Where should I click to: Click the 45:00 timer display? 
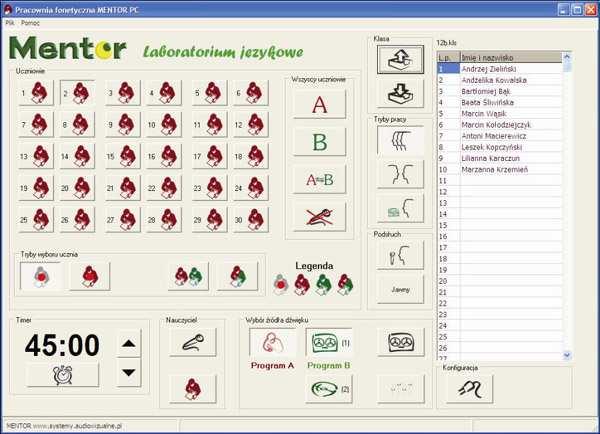(x=62, y=346)
